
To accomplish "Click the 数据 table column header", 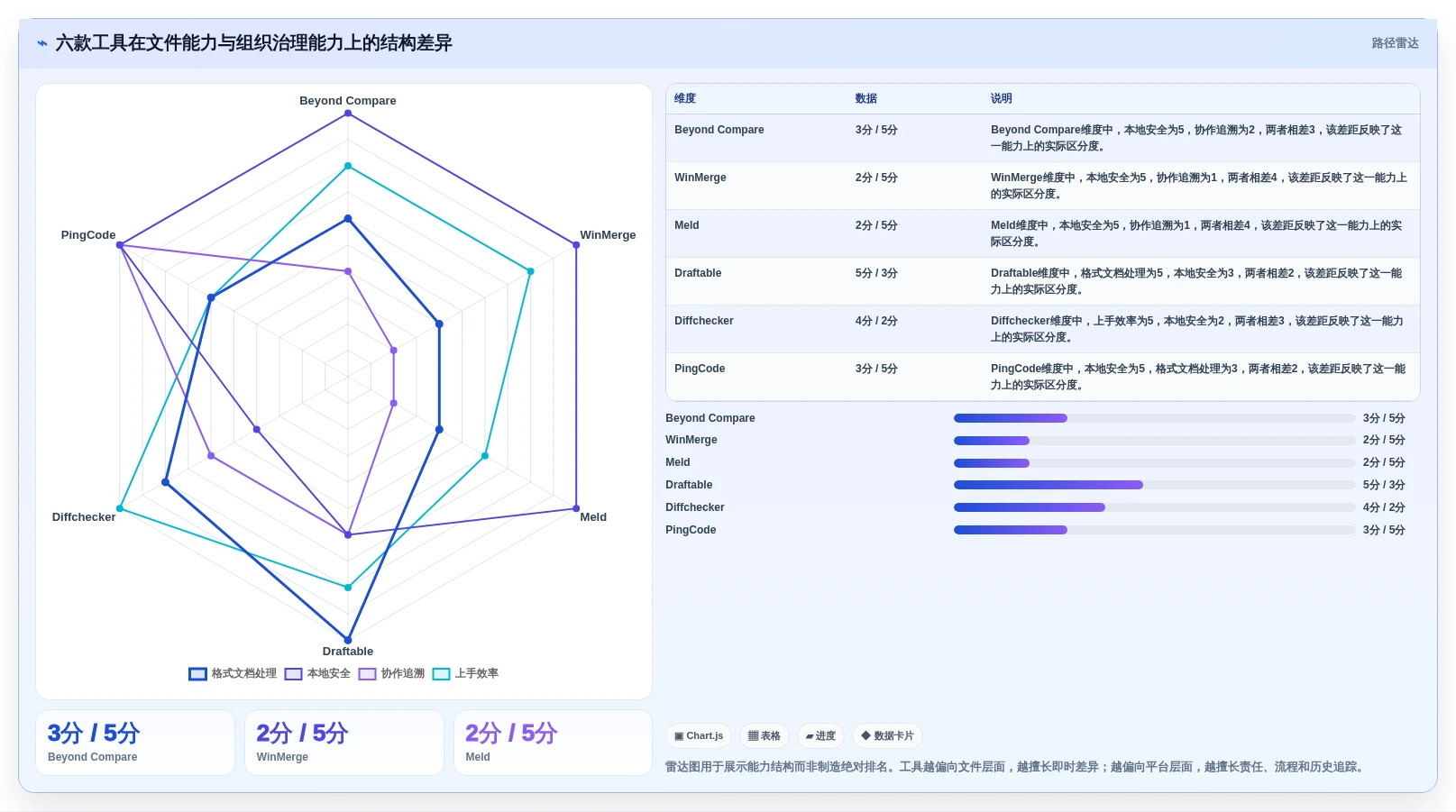I will (866, 98).
